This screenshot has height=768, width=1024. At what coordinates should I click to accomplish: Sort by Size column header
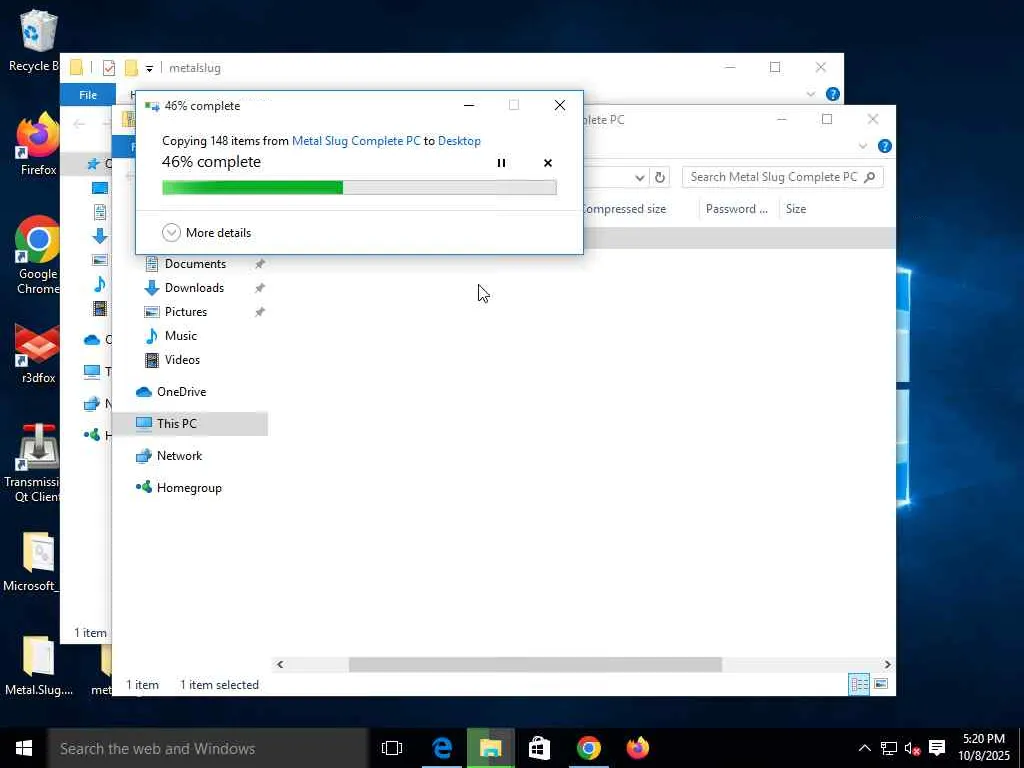[x=795, y=209]
